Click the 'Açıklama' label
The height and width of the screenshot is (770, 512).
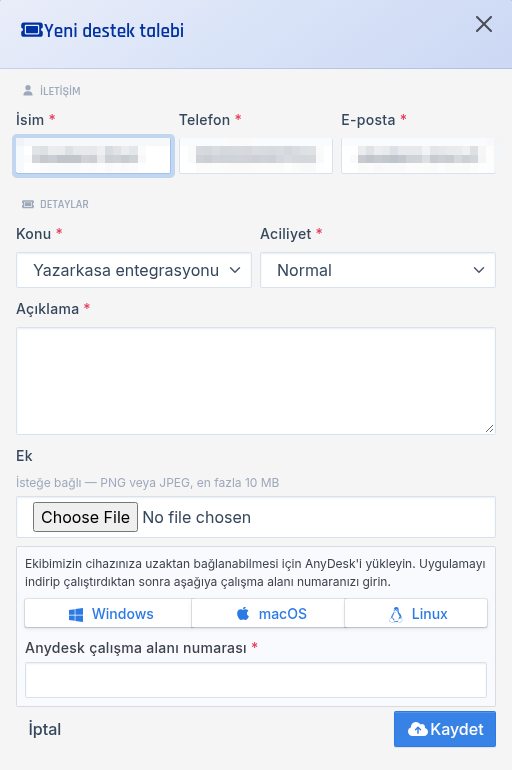(x=48, y=309)
